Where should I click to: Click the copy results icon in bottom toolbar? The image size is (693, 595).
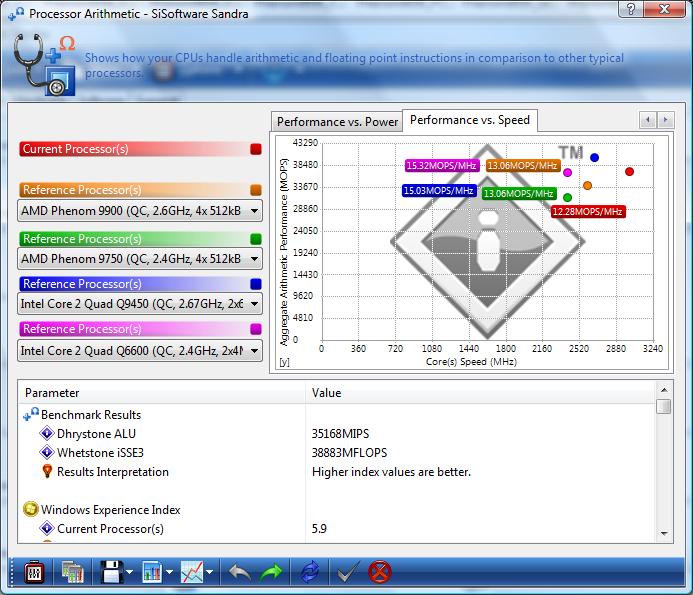coord(72,573)
